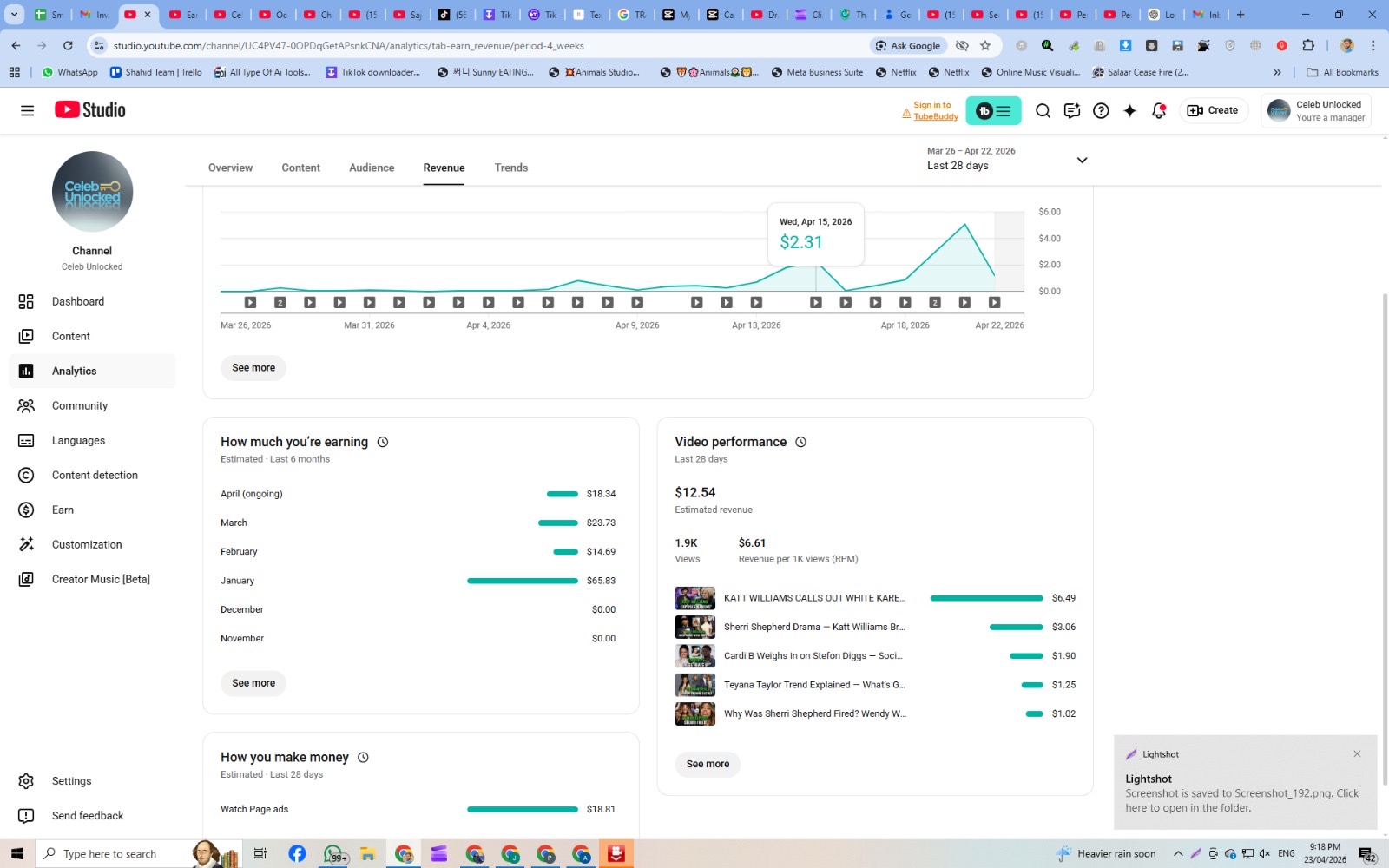
Task: Open the Shahid Team Trello bookmark
Action: tap(156, 72)
